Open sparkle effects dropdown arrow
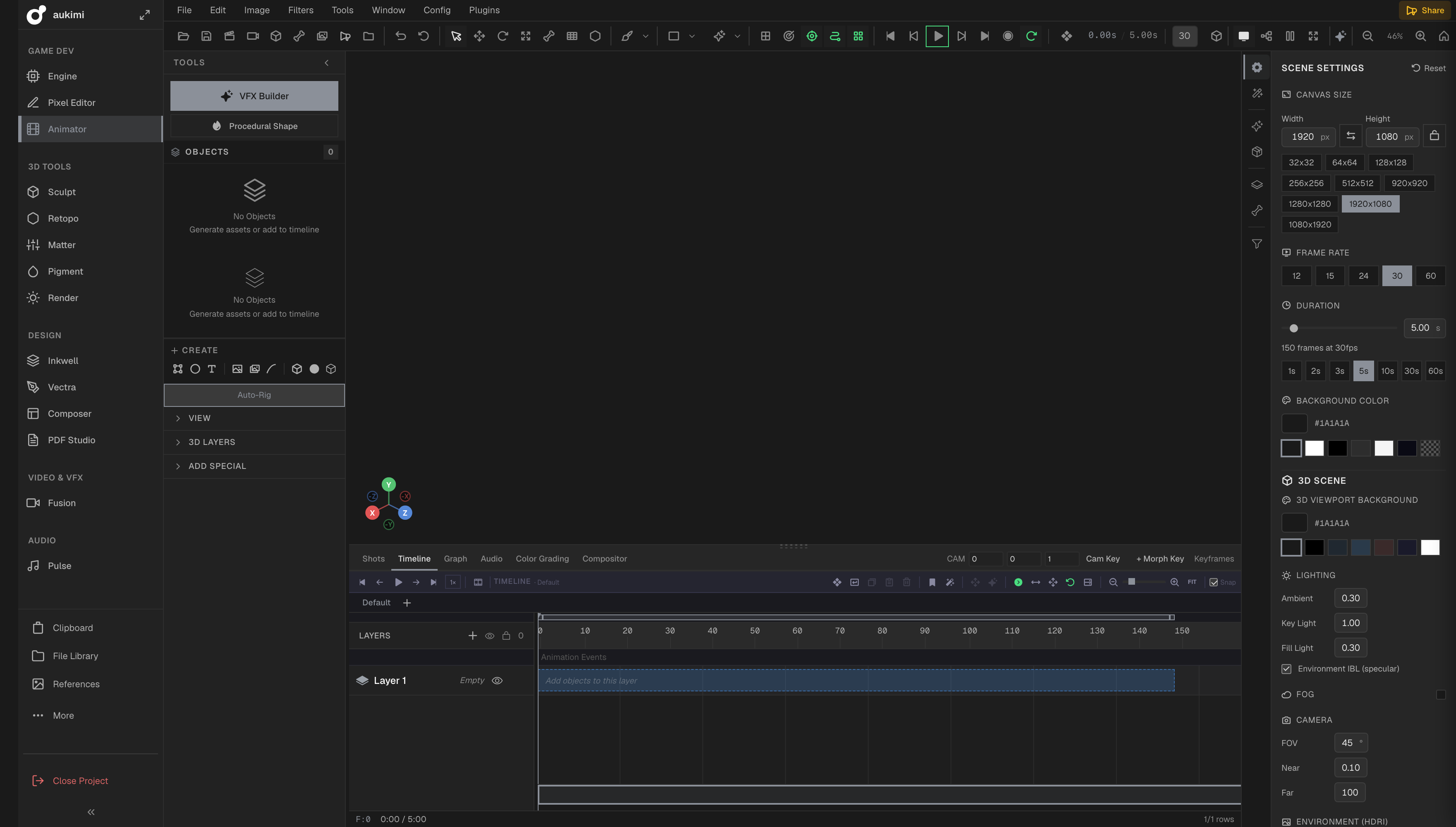 point(738,36)
